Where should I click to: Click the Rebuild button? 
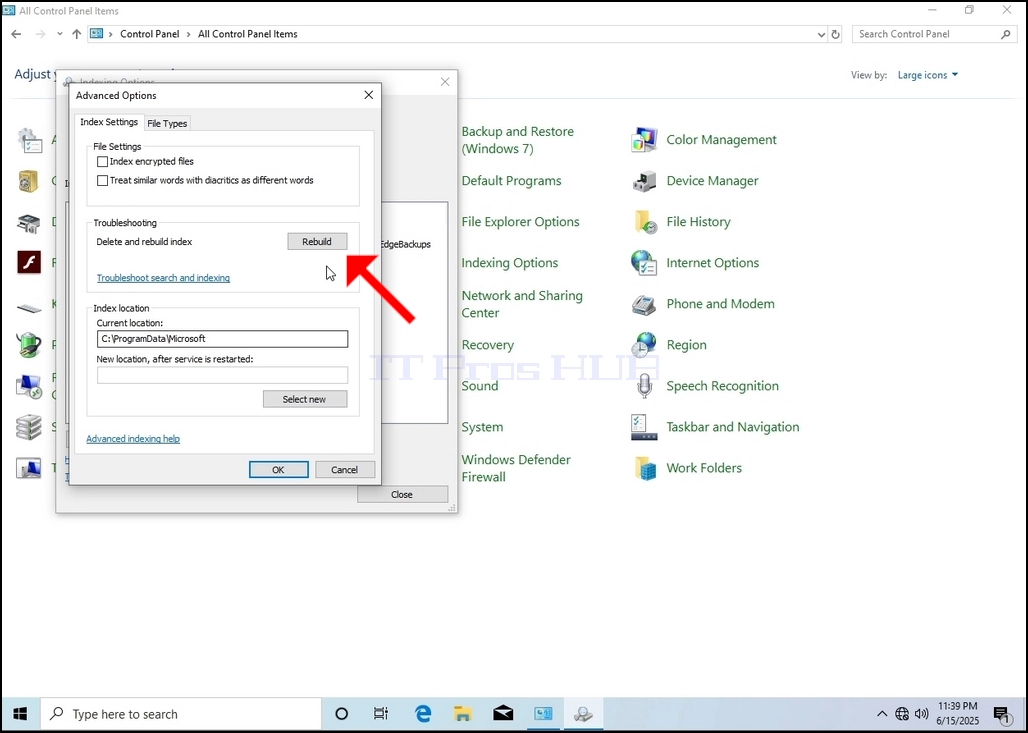[x=317, y=242]
